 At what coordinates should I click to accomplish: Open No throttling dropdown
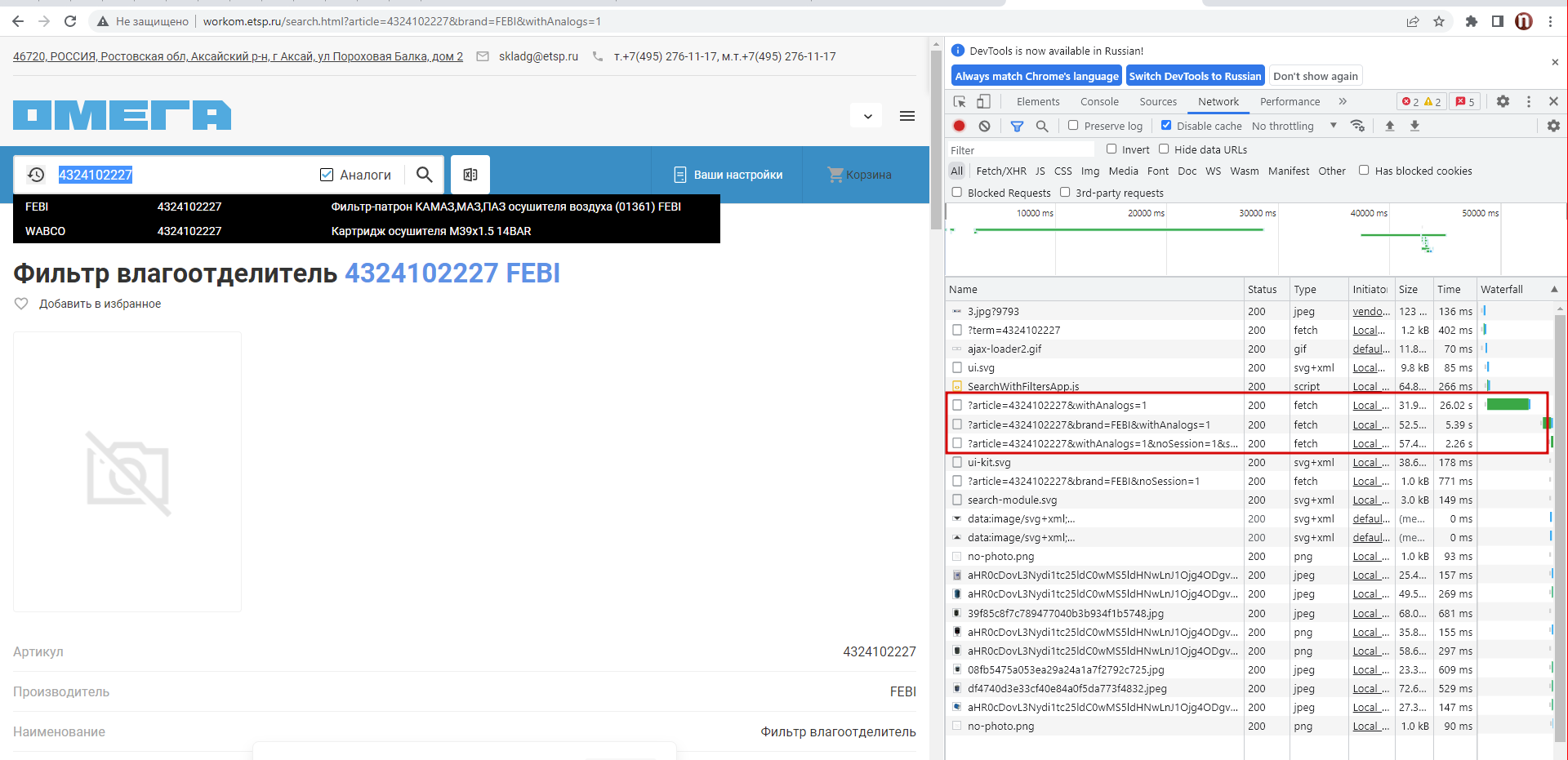[x=1294, y=126]
